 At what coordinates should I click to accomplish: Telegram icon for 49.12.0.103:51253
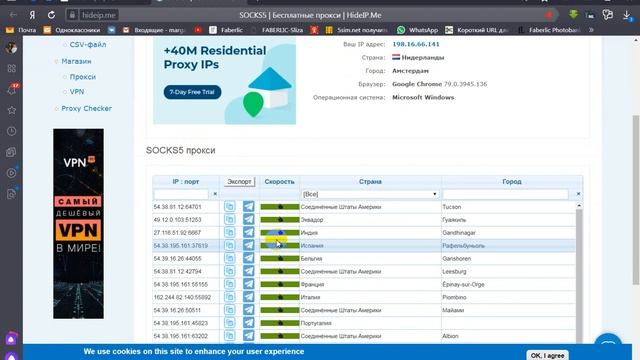pos(249,220)
